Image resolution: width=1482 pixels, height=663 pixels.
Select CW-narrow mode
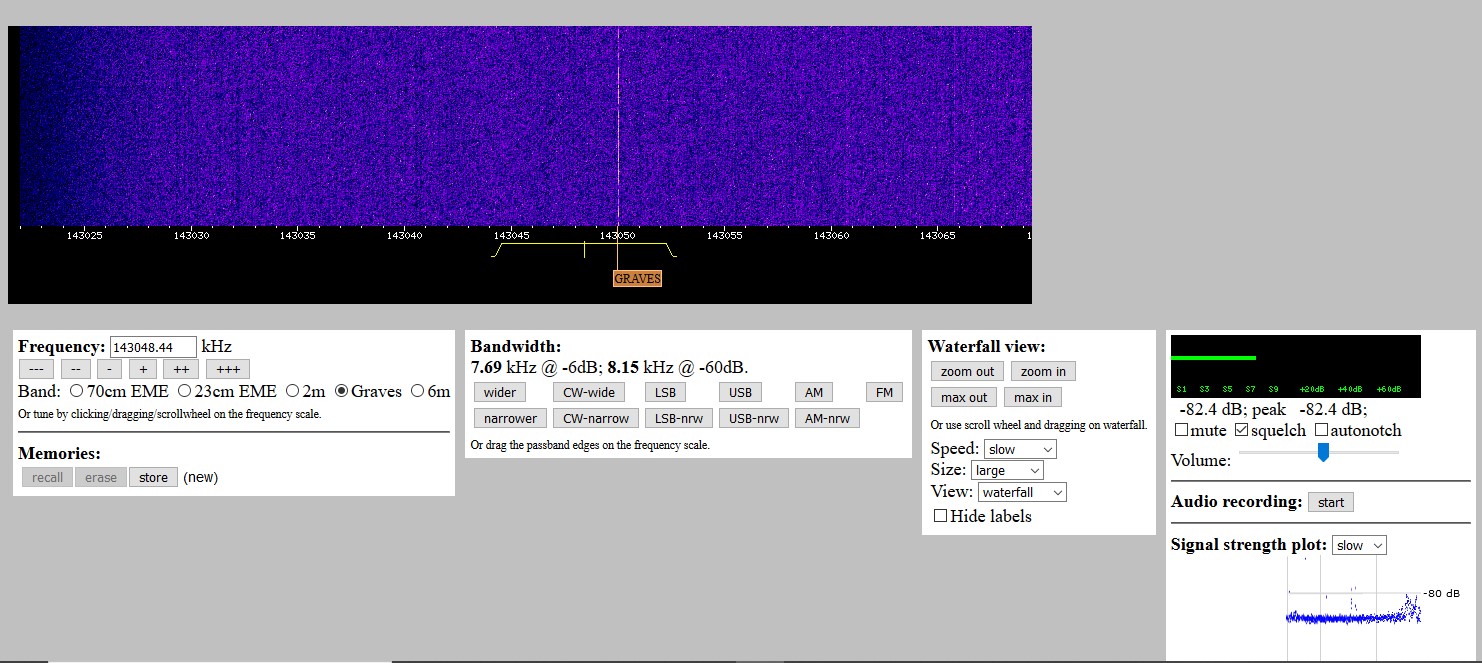(596, 418)
